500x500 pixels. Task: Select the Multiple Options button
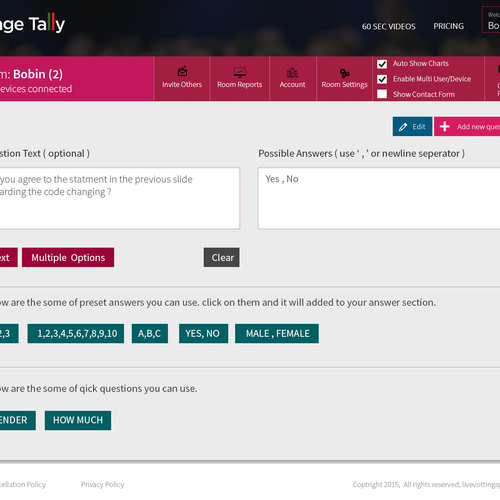pyautogui.click(x=68, y=257)
